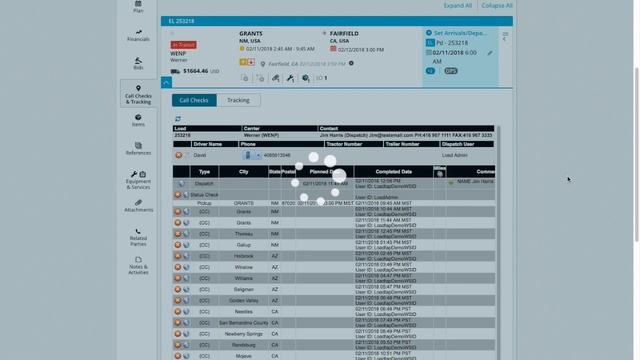Open Call Checks & Tracking in sidebar
The height and width of the screenshot is (360, 640).
click(x=138, y=94)
